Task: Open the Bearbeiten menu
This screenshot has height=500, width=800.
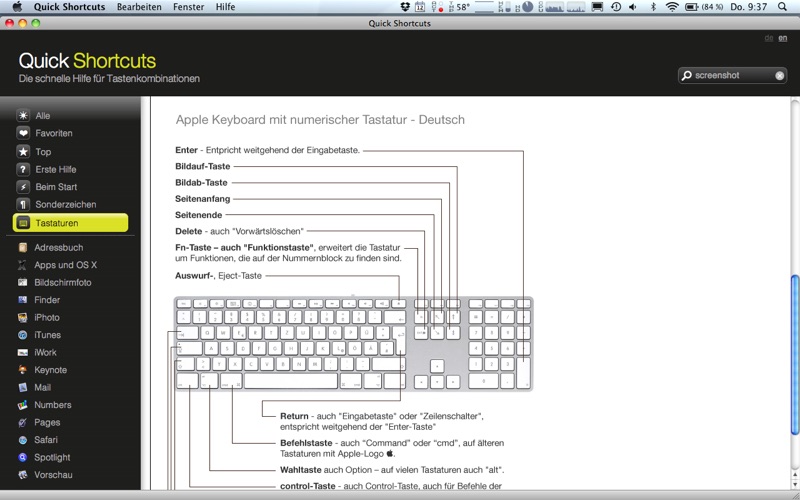Action: click(139, 7)
